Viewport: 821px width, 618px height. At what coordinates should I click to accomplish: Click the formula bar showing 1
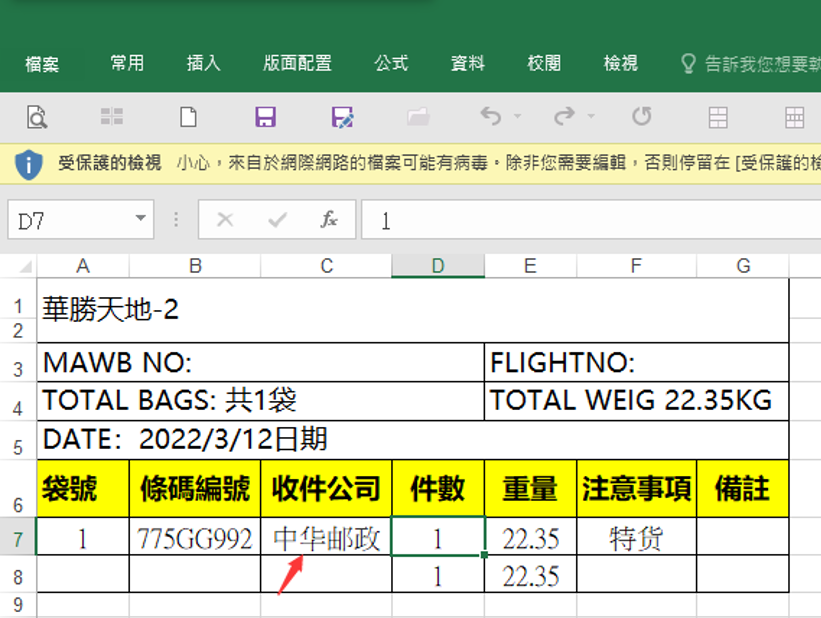click(590, 220)
